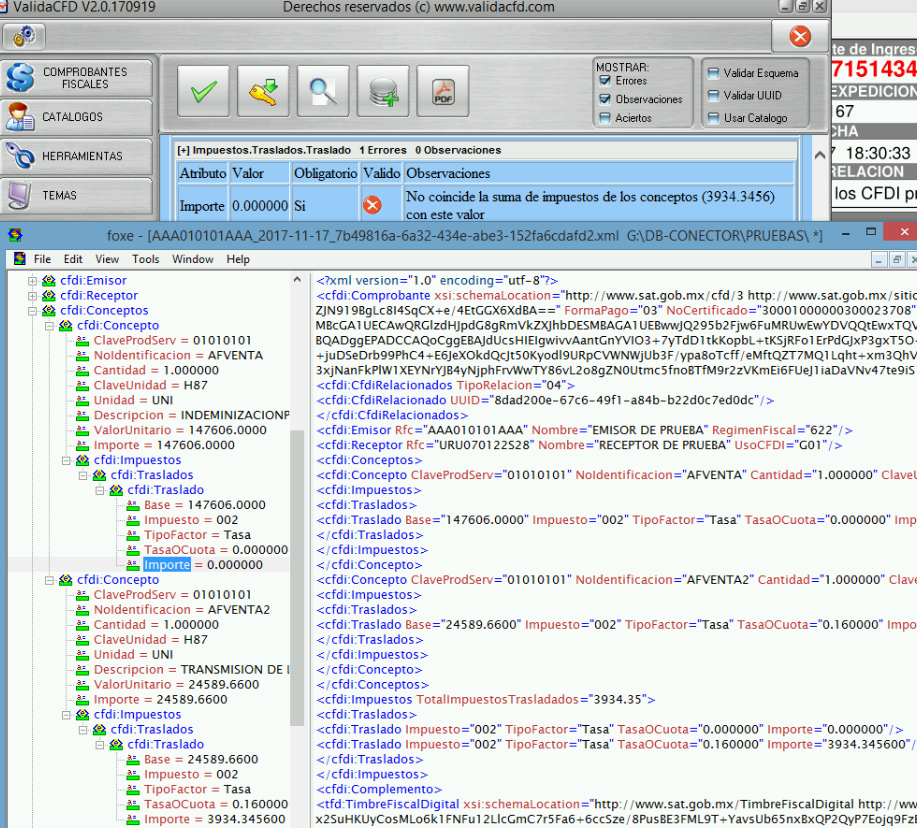Viewport: 917px width, 828px height.
Task: Click the XML tree vertical scrollbar thumb
Action: pos(297,578)
